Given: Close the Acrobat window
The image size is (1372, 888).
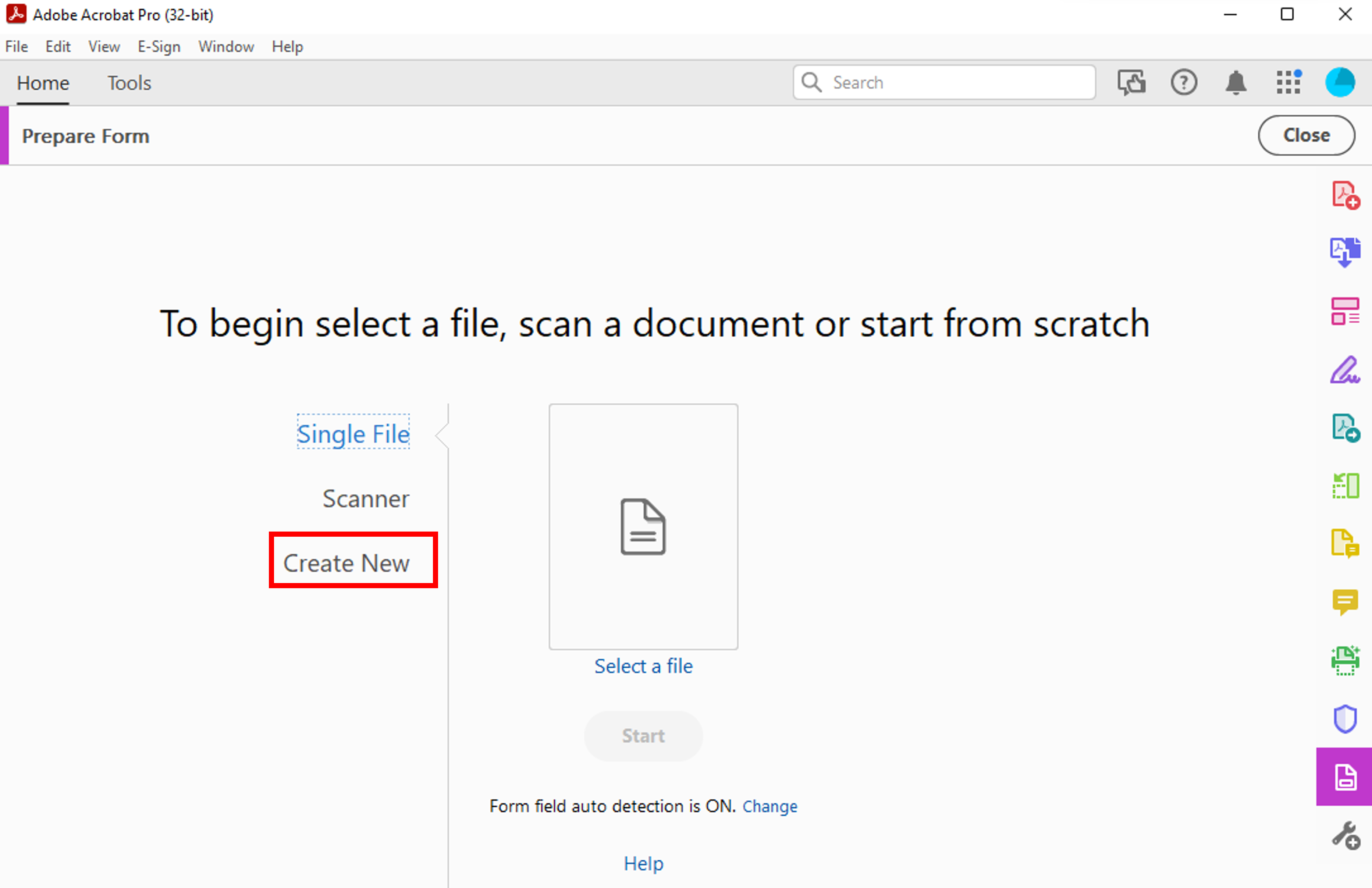Looking at the screenshot, I should (1345, 14).
